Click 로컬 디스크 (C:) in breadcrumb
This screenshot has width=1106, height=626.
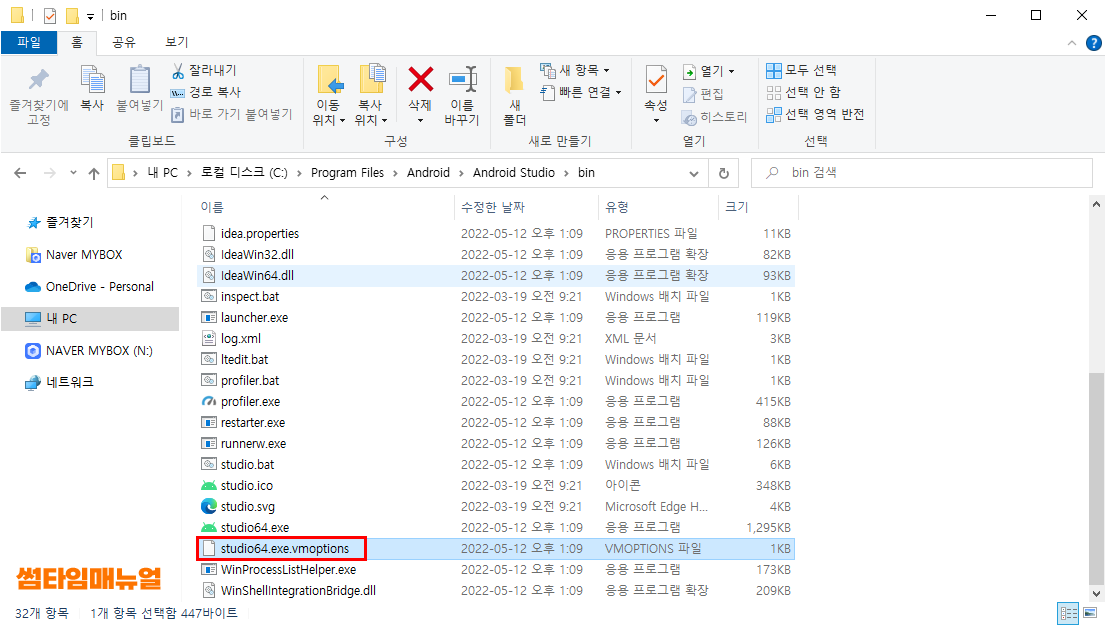pos(244,173)
